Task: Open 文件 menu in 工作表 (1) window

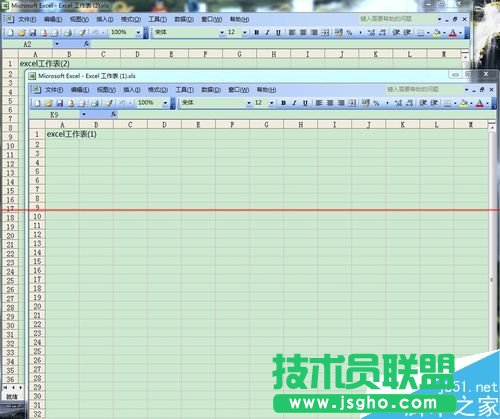Action: tap(54, 90)
